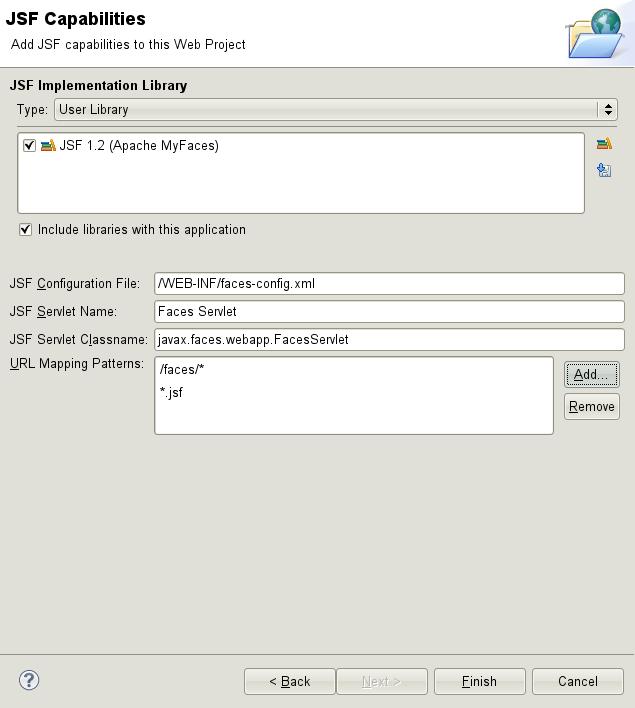Focus the JSF Servlet Name field
Screen dimensions: 635x708
[x=388, y=312]
